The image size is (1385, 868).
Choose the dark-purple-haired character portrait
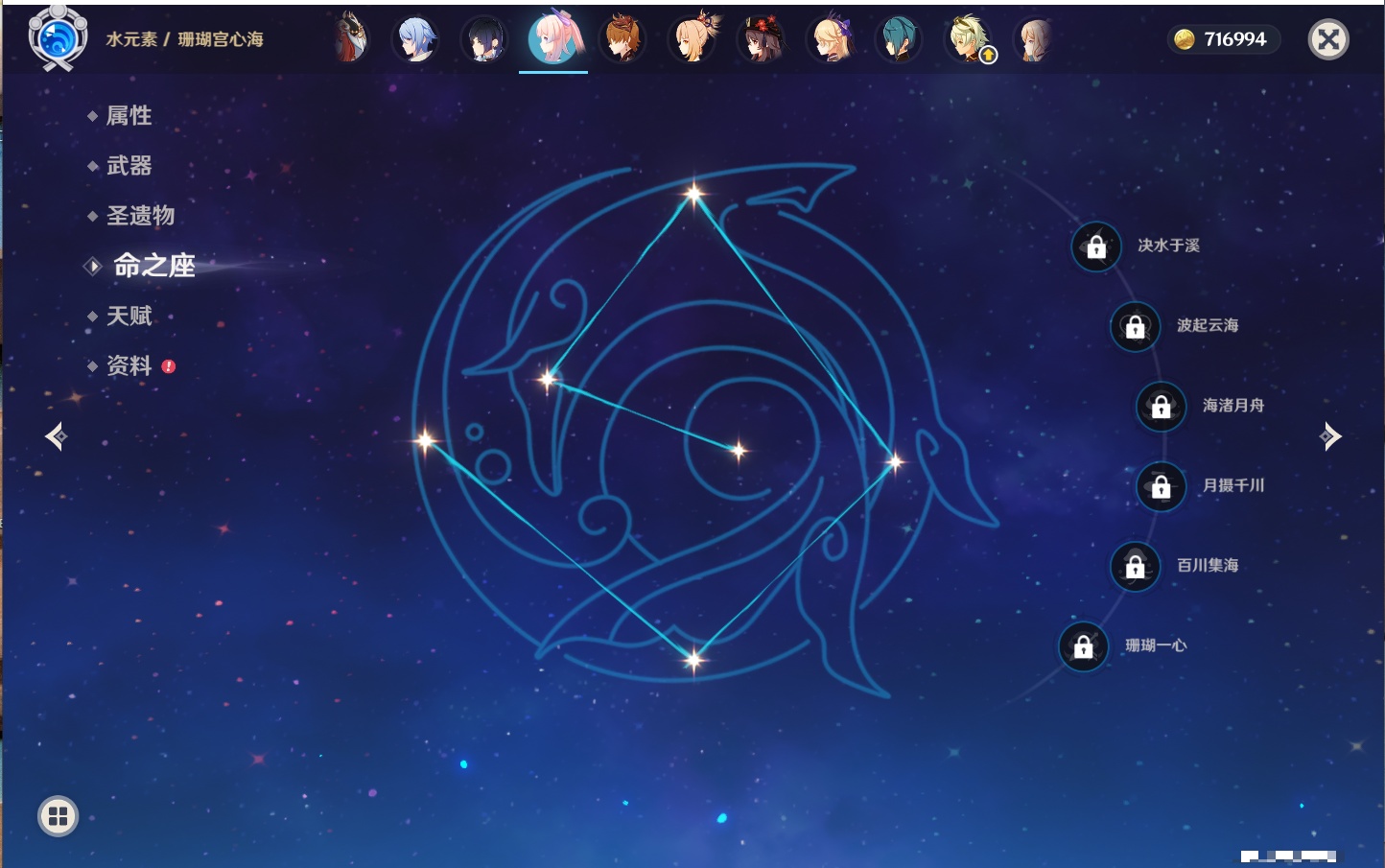[x=484, y=39]
